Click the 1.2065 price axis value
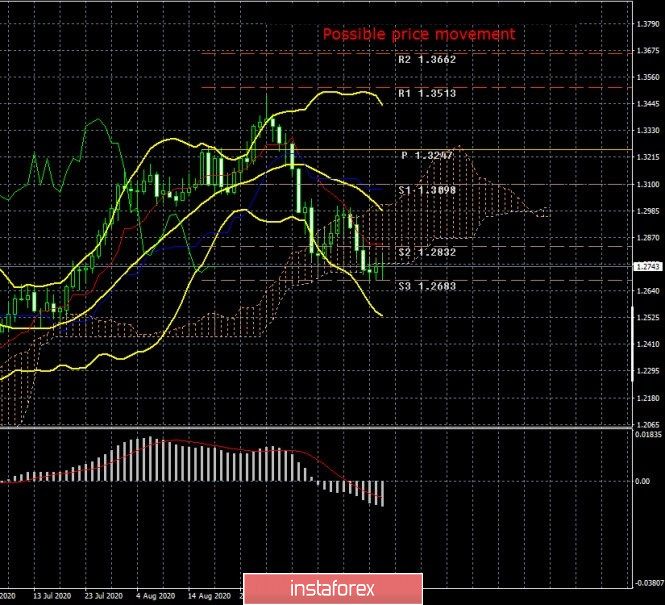Viewport: 665px width, 605px height. (648, 424)
